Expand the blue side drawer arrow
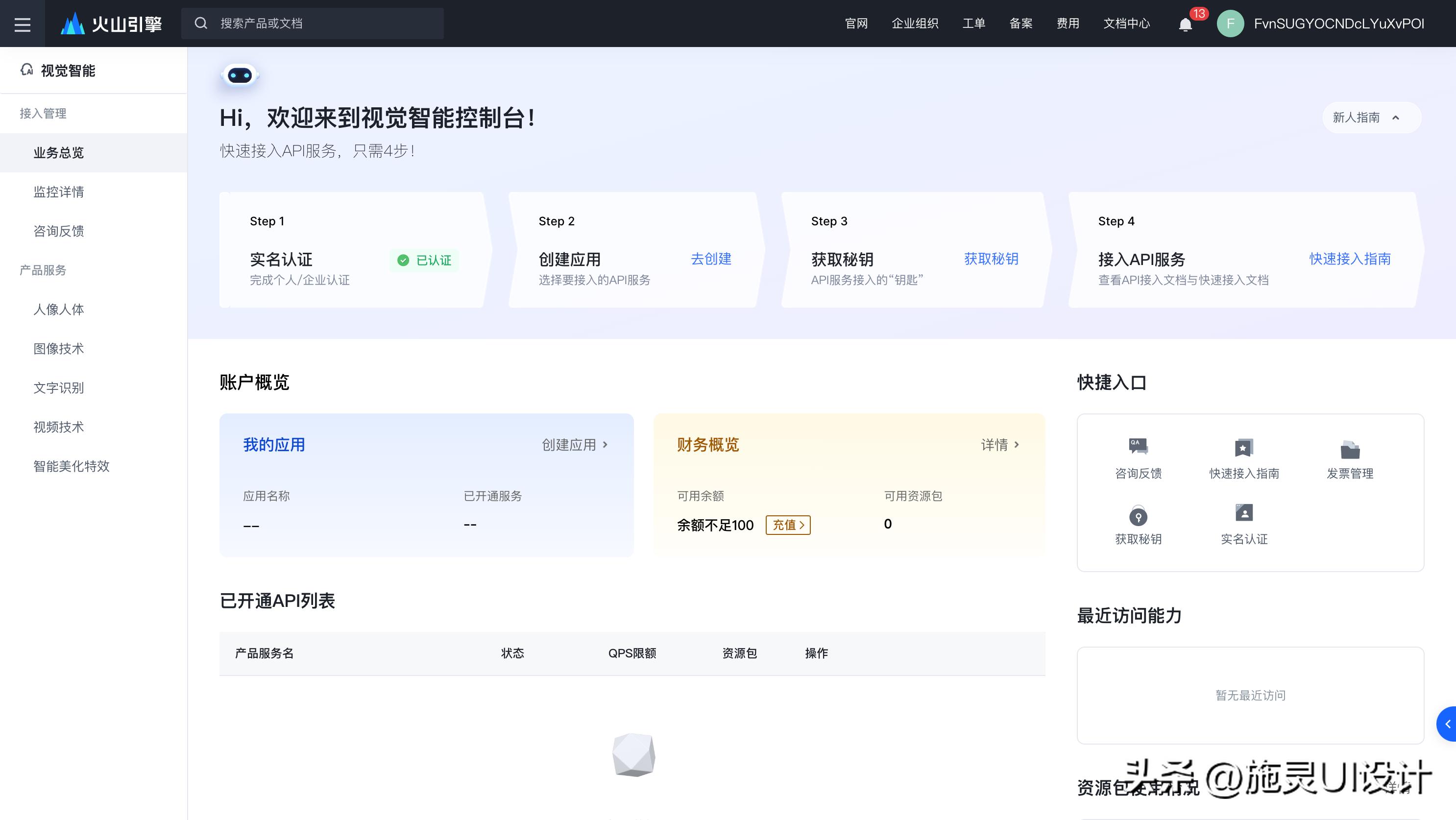 point(1447,724)
